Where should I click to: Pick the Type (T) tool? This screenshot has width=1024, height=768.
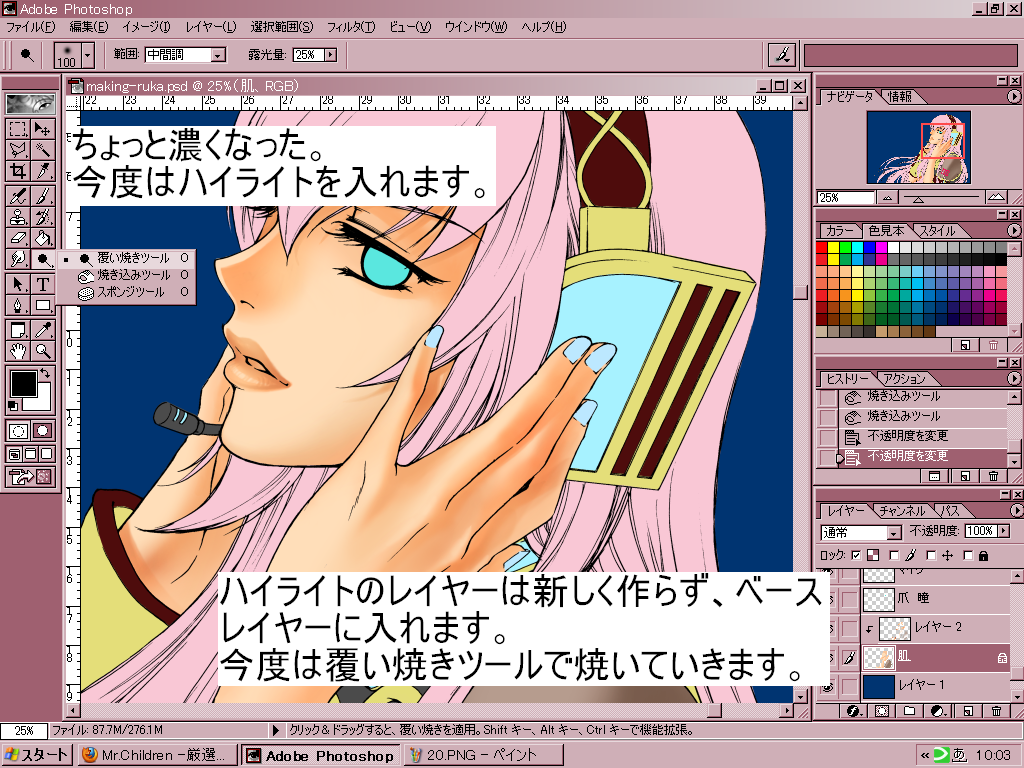click(43, 284)
